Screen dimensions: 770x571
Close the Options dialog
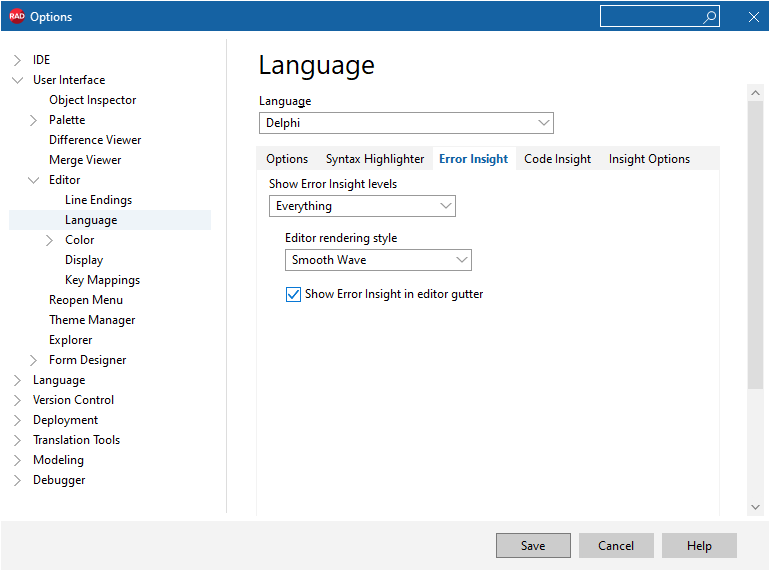pos(753,17)
